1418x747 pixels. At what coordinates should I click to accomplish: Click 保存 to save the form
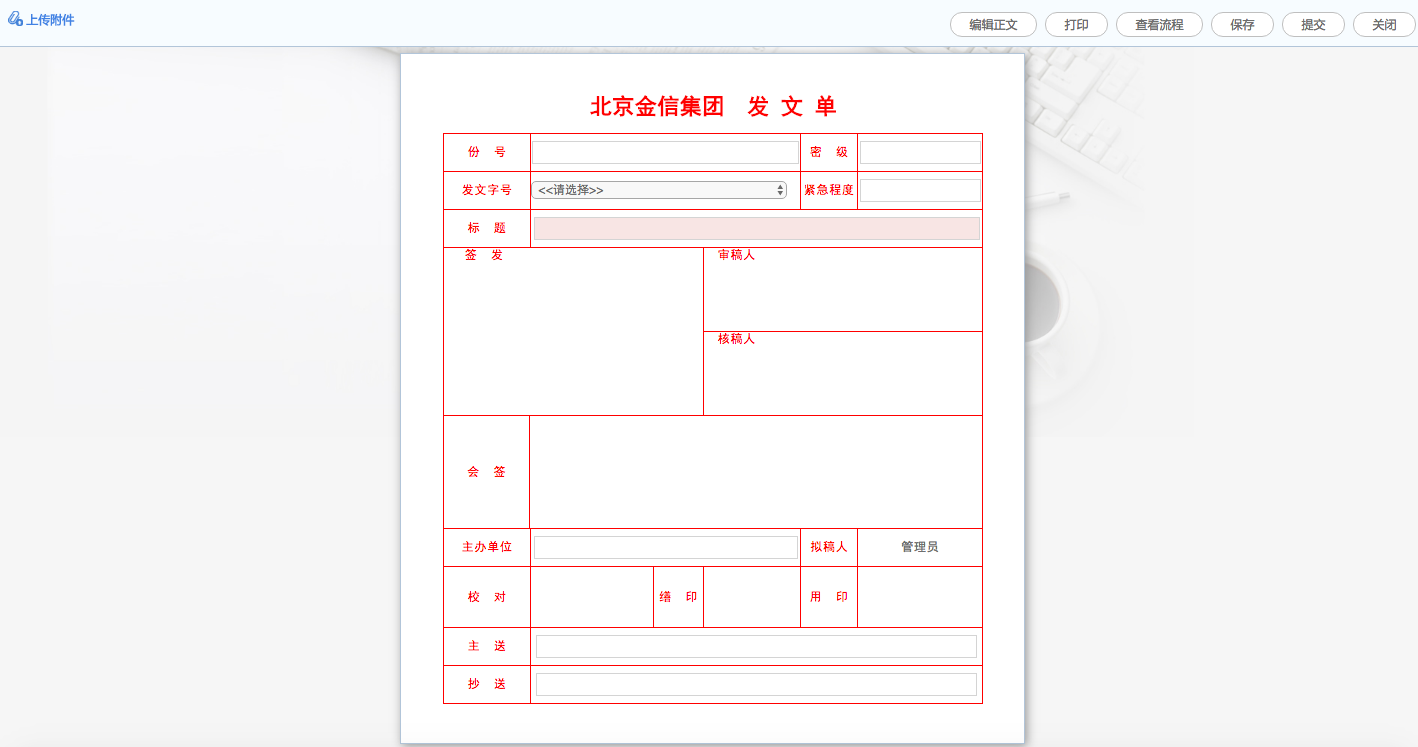pyautogui.click(x=1242, y=24)
